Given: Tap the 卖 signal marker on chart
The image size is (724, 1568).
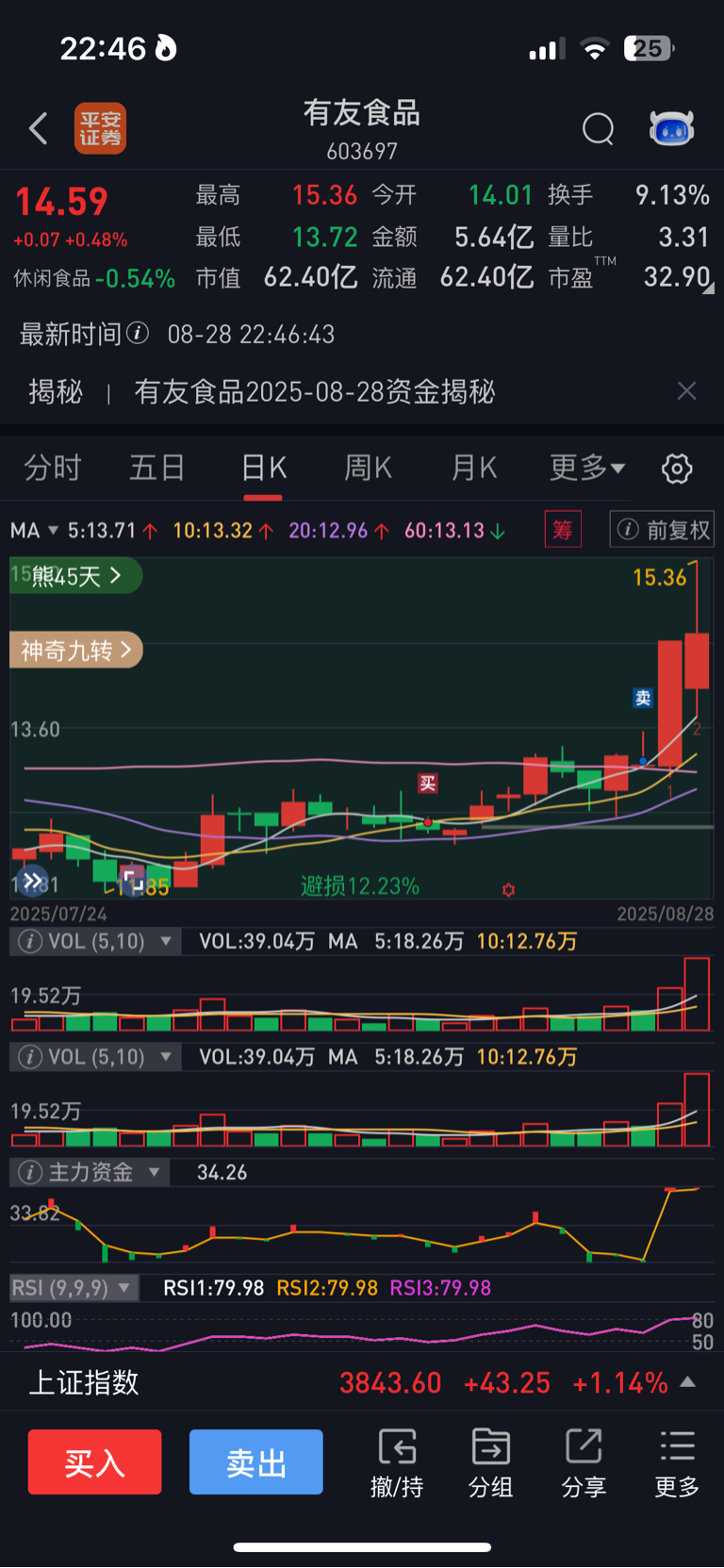Looking at the screenshot, I should [x=643, y=698].
